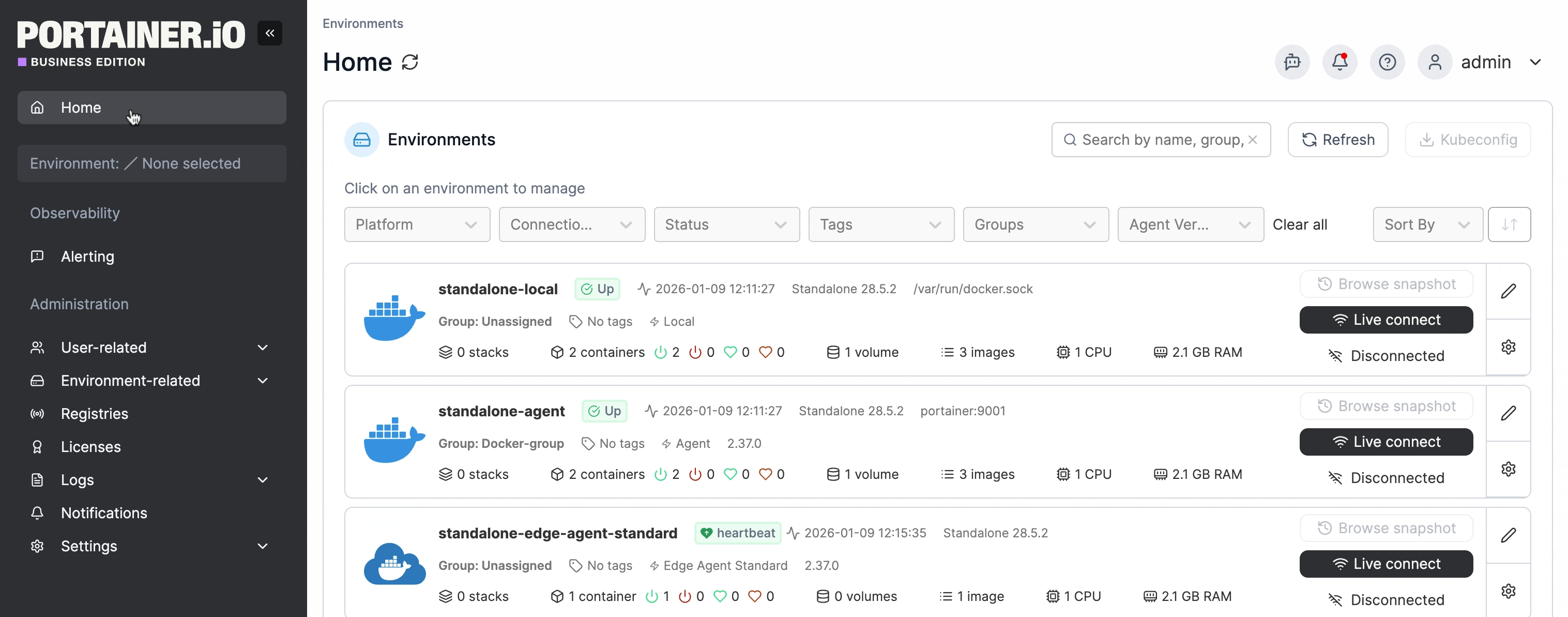Viewport: 1568px width, 617px height.
Task: Click Live connect for standalone-local
Action: [x=1386, y=320]
